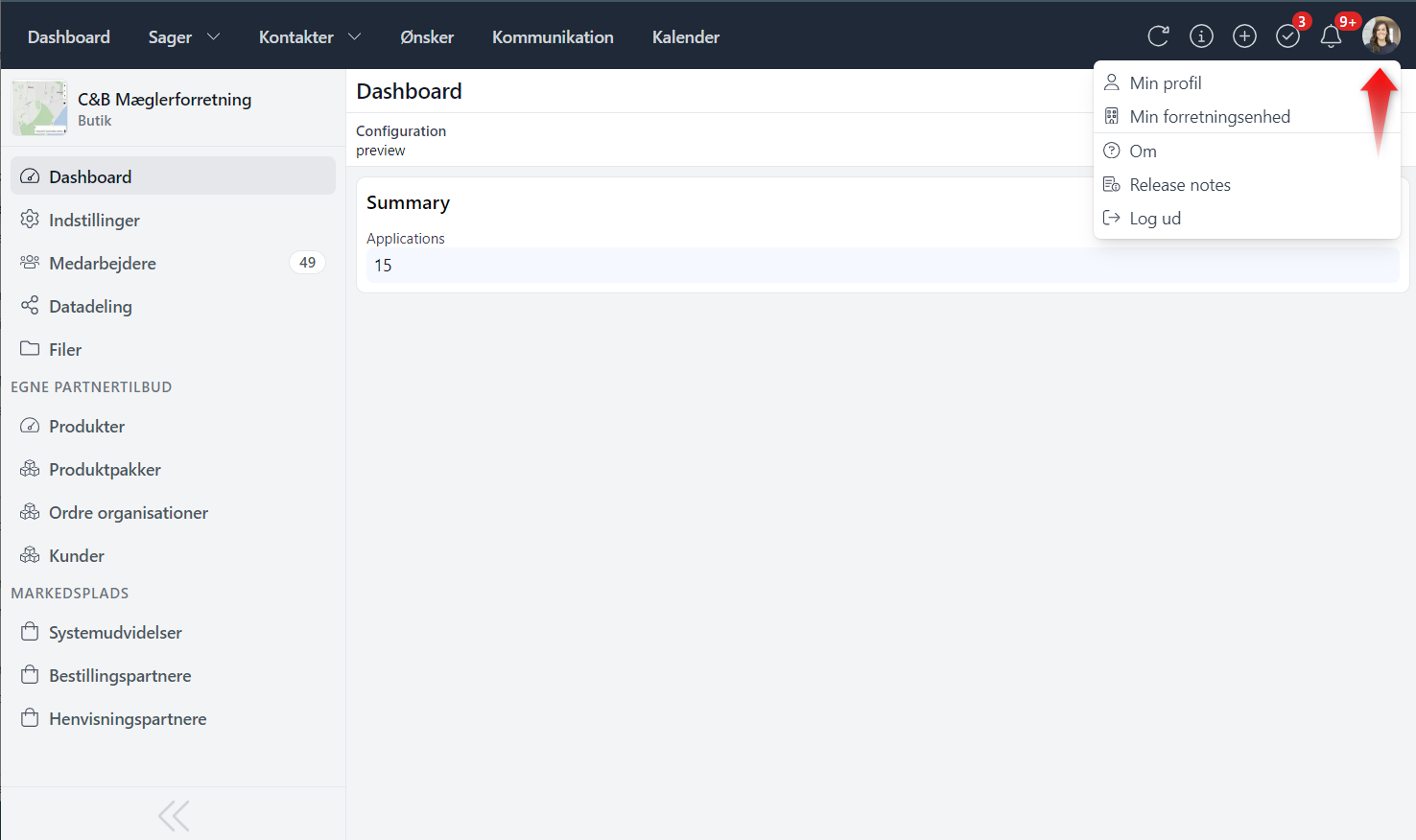Screen dimensions: 1416x840
Task: Click the user profile avatar
Action: (1381, 35)
